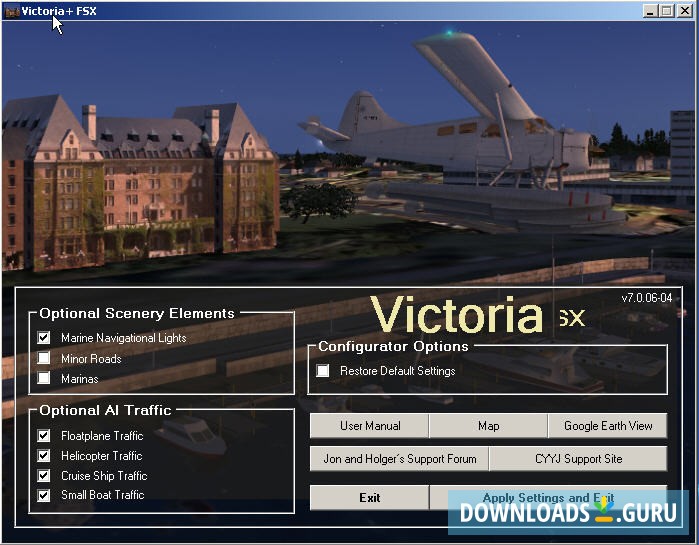Screen dimensions: 699x545
Task: Minimize the Victoria+ FSX window
Action: (650, 11)
